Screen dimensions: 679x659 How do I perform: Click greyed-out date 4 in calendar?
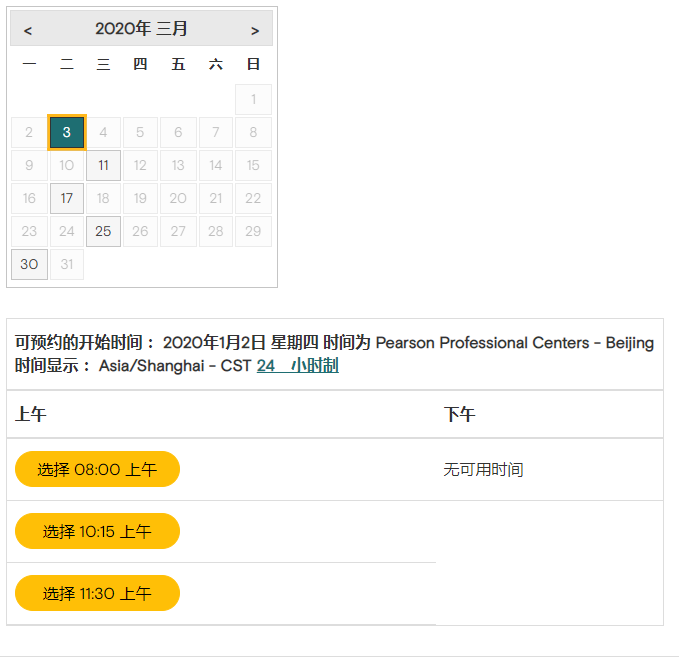coord(103,132)
